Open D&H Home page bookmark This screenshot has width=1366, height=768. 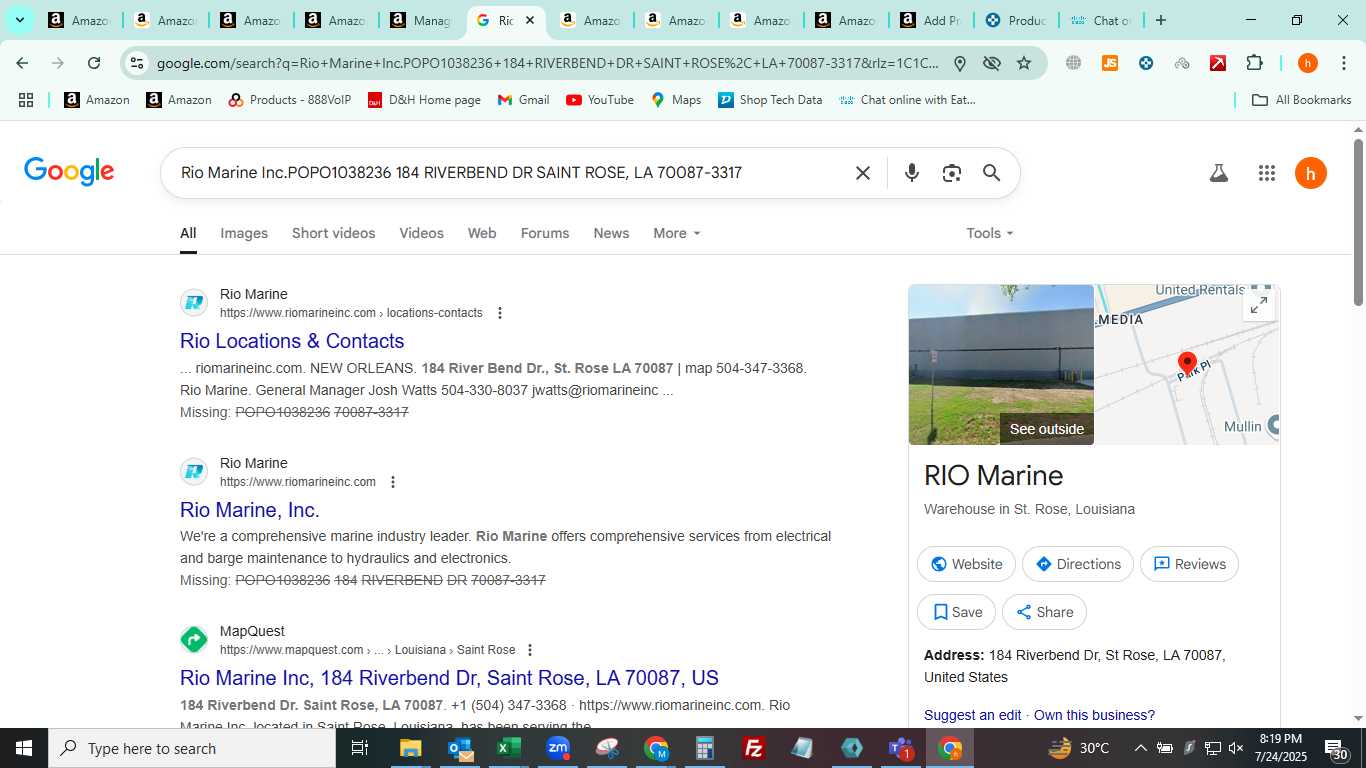[x=424, y=100]
